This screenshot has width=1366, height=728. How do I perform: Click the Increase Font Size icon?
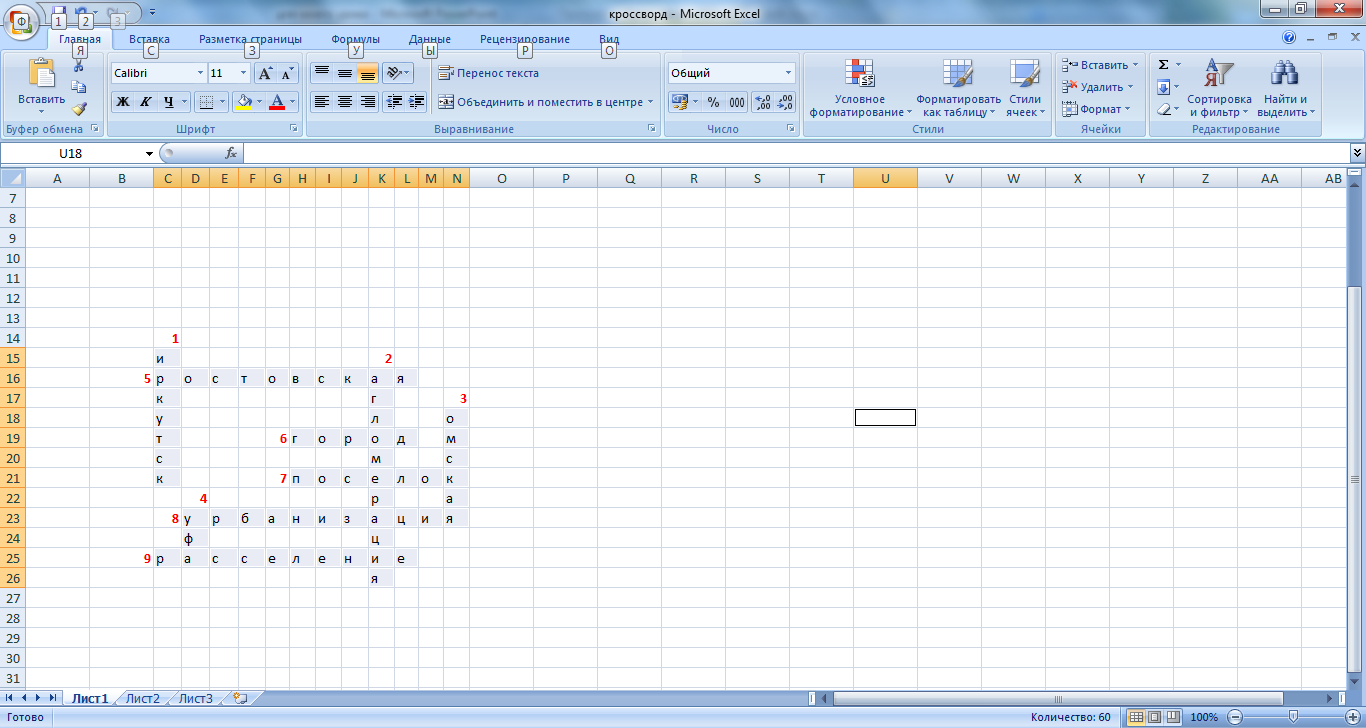pos(265,73)
